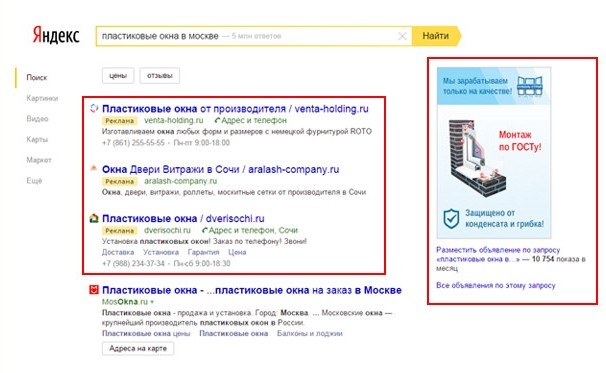Open the Ещё menu in the sidebar
This screenshot has height=373, width=606.
(x=34, y=181)
